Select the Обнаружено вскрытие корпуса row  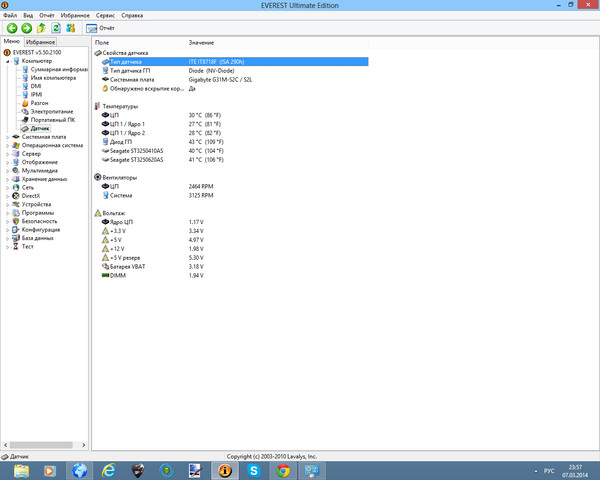235,88
